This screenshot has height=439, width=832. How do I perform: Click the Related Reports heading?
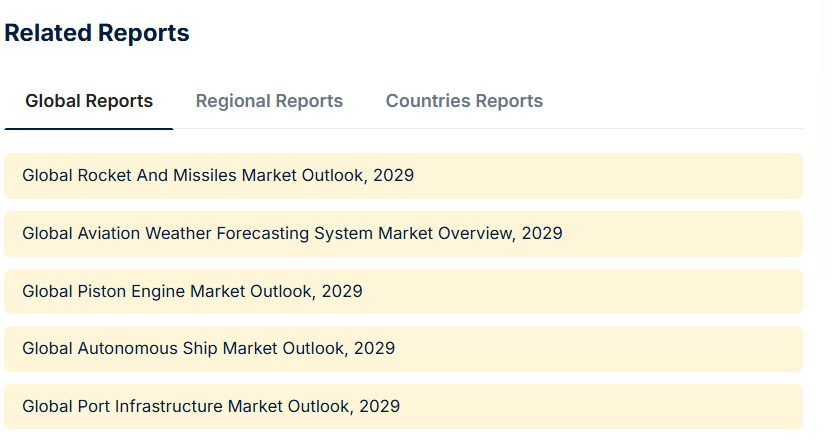pos(97,33)
